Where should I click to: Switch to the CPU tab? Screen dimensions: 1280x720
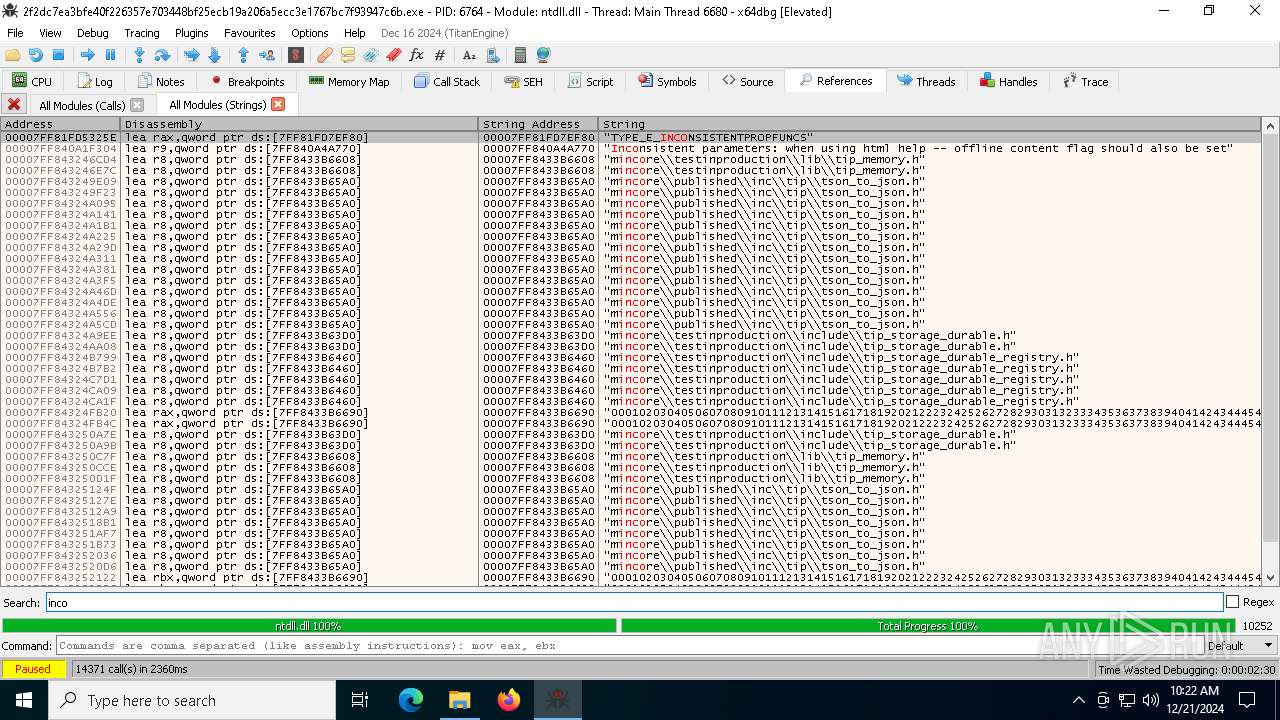tap(32, 81)
